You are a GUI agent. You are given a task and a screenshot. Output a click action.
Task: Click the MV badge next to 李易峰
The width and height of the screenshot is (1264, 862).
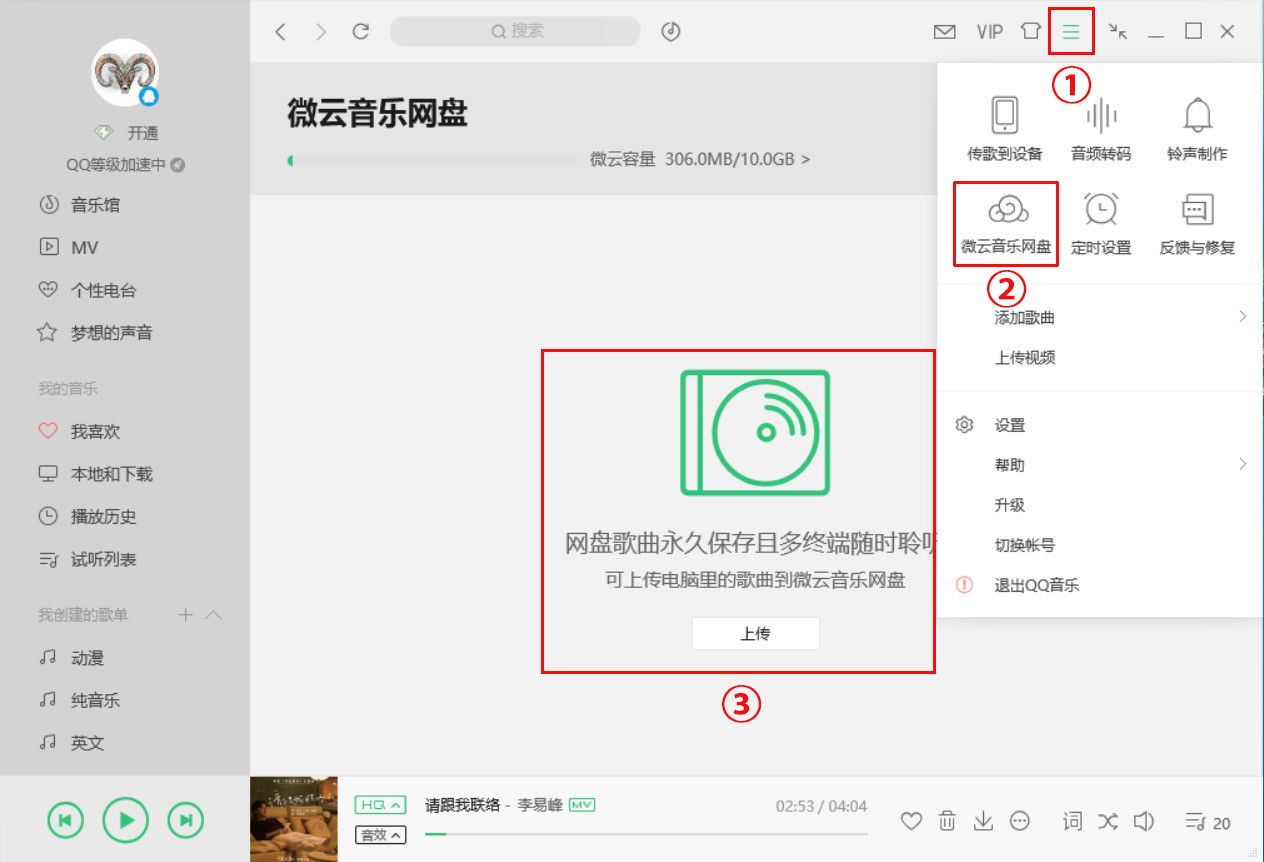pos(582,805)
